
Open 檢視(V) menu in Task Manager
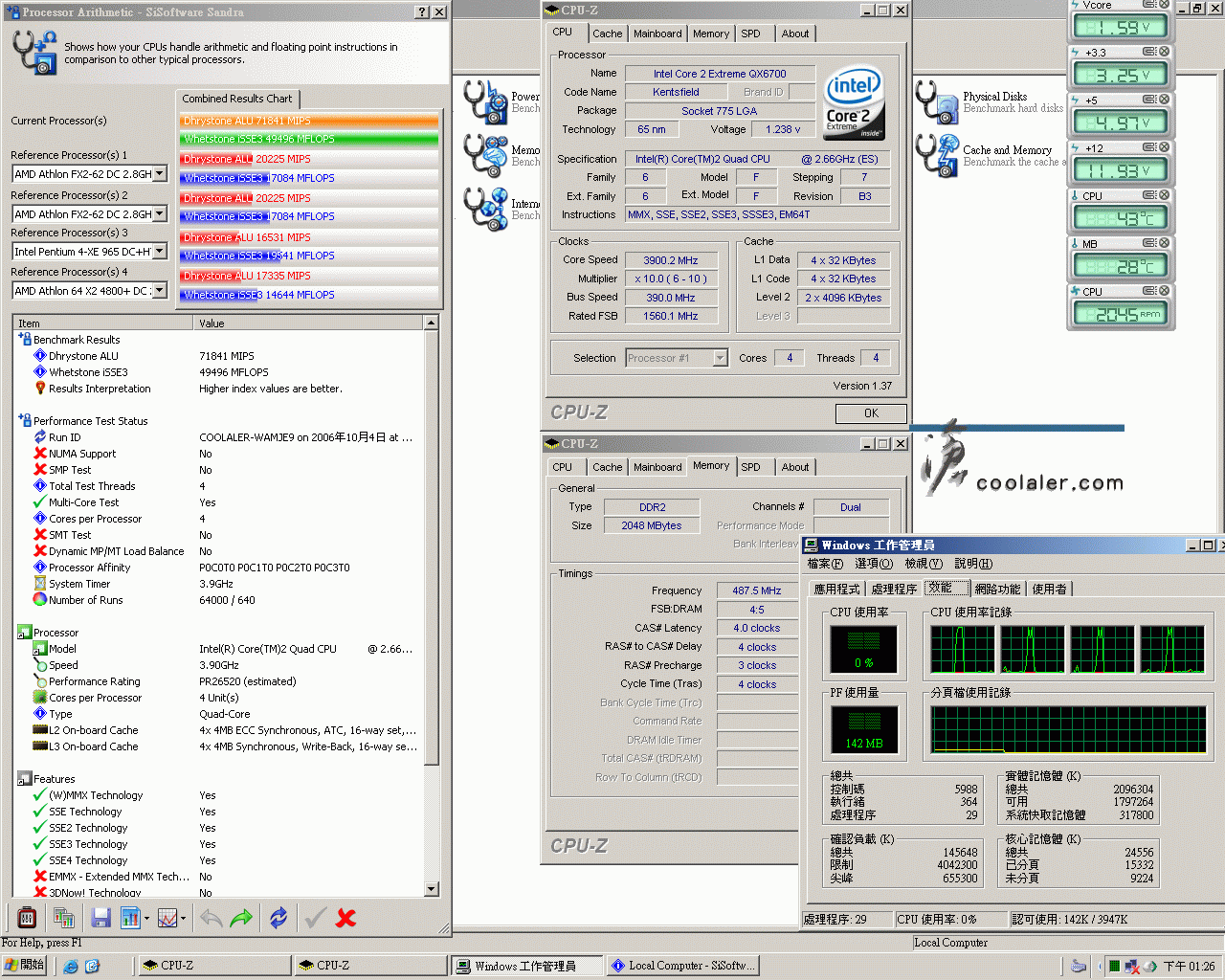coord(924,564)
